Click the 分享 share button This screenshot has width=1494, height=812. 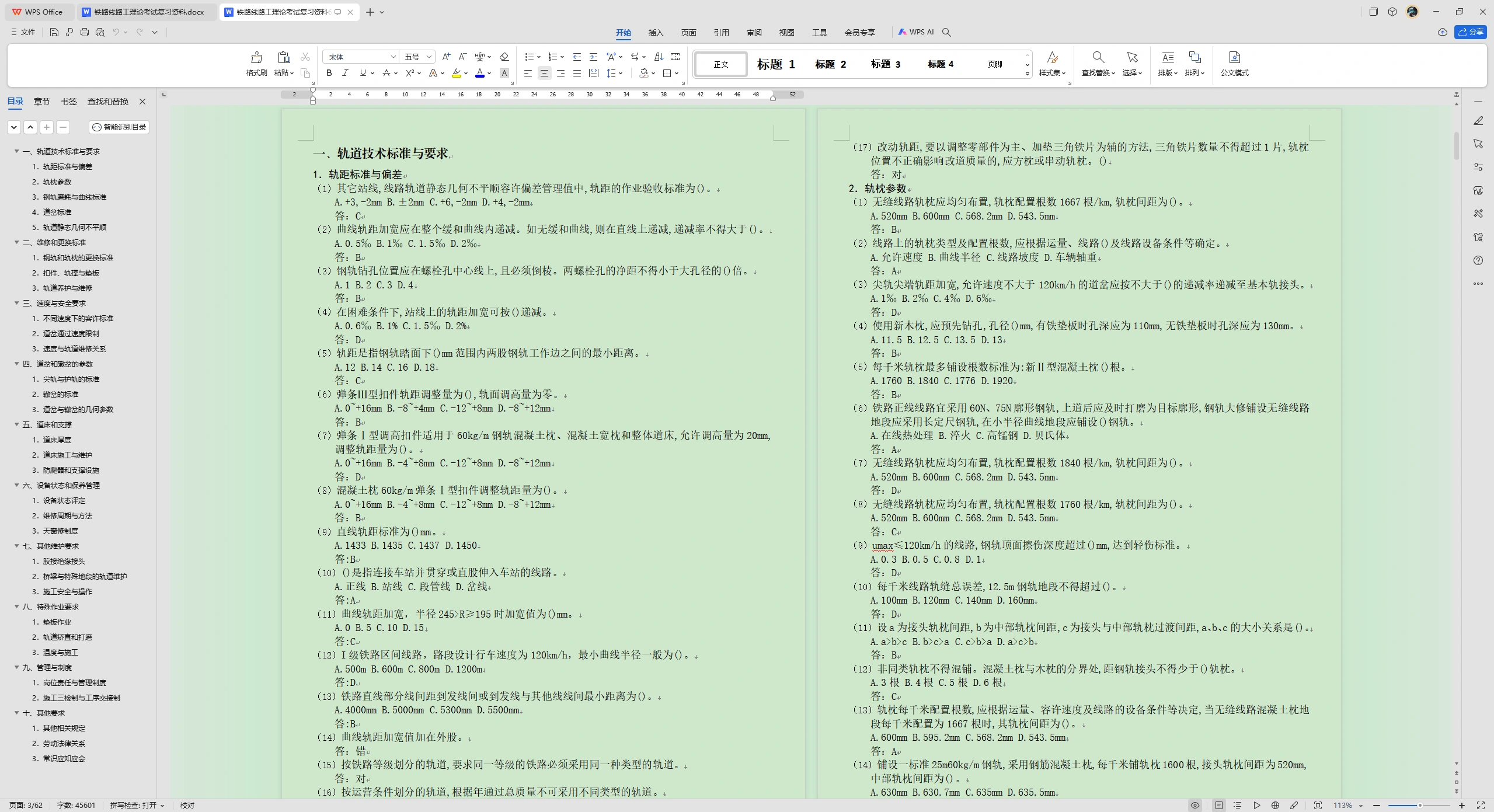pos(1471,32)
